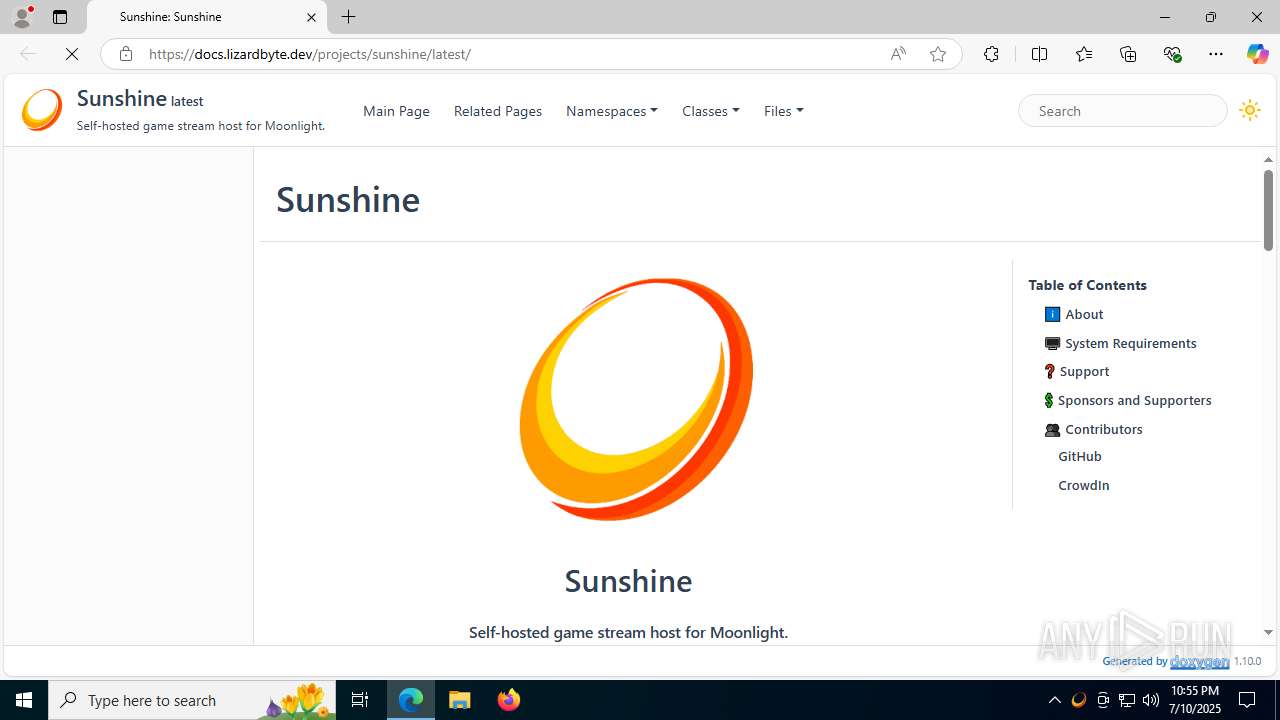Stop loading the page with X button
Viewport: 1280px width, 720px height.
pyautogui.click(x=72, y=54)
